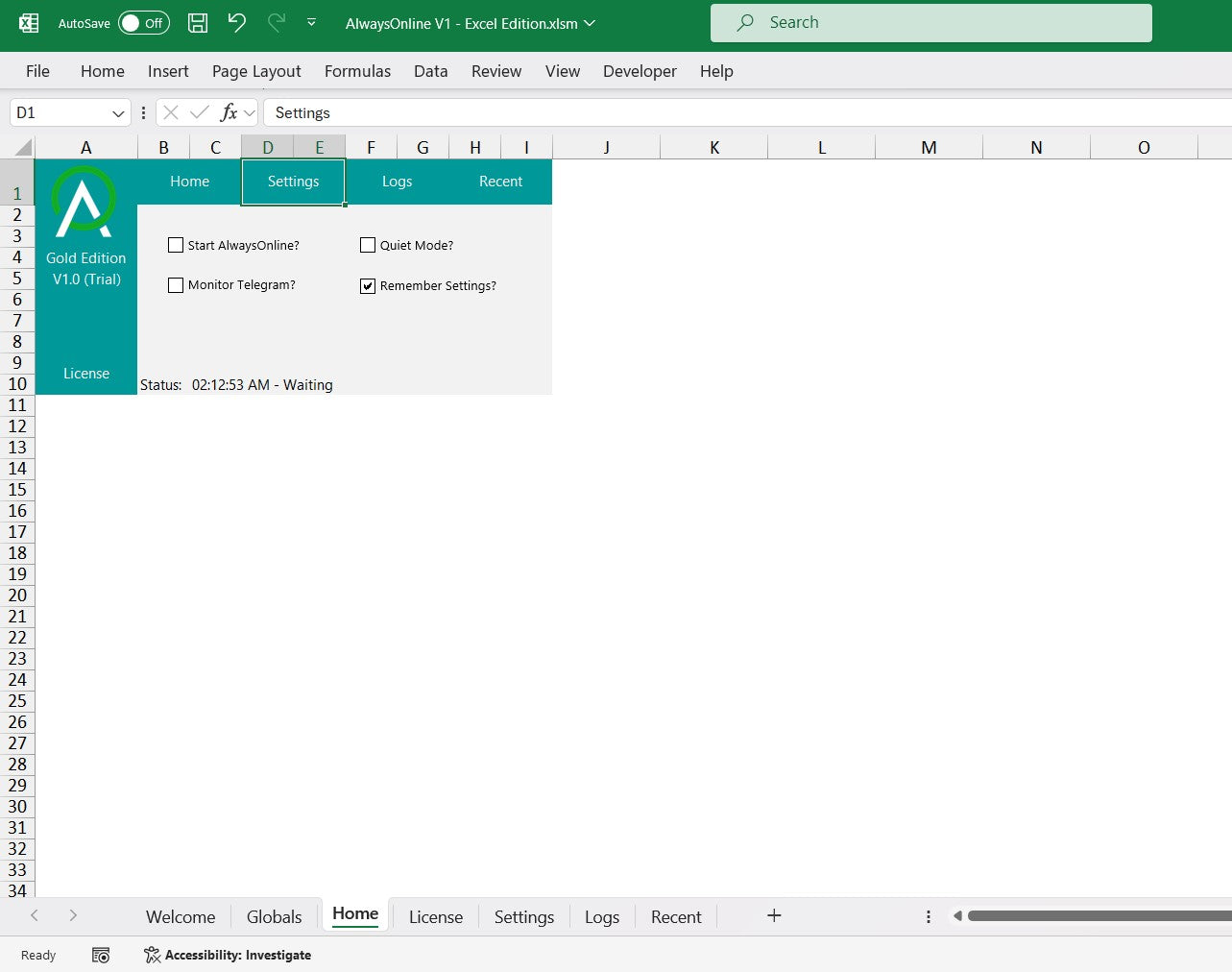Check the Start AlwaysOnline? checkbox
The width and height of the screenshot is (1232, 972).
tap(176, 245)
